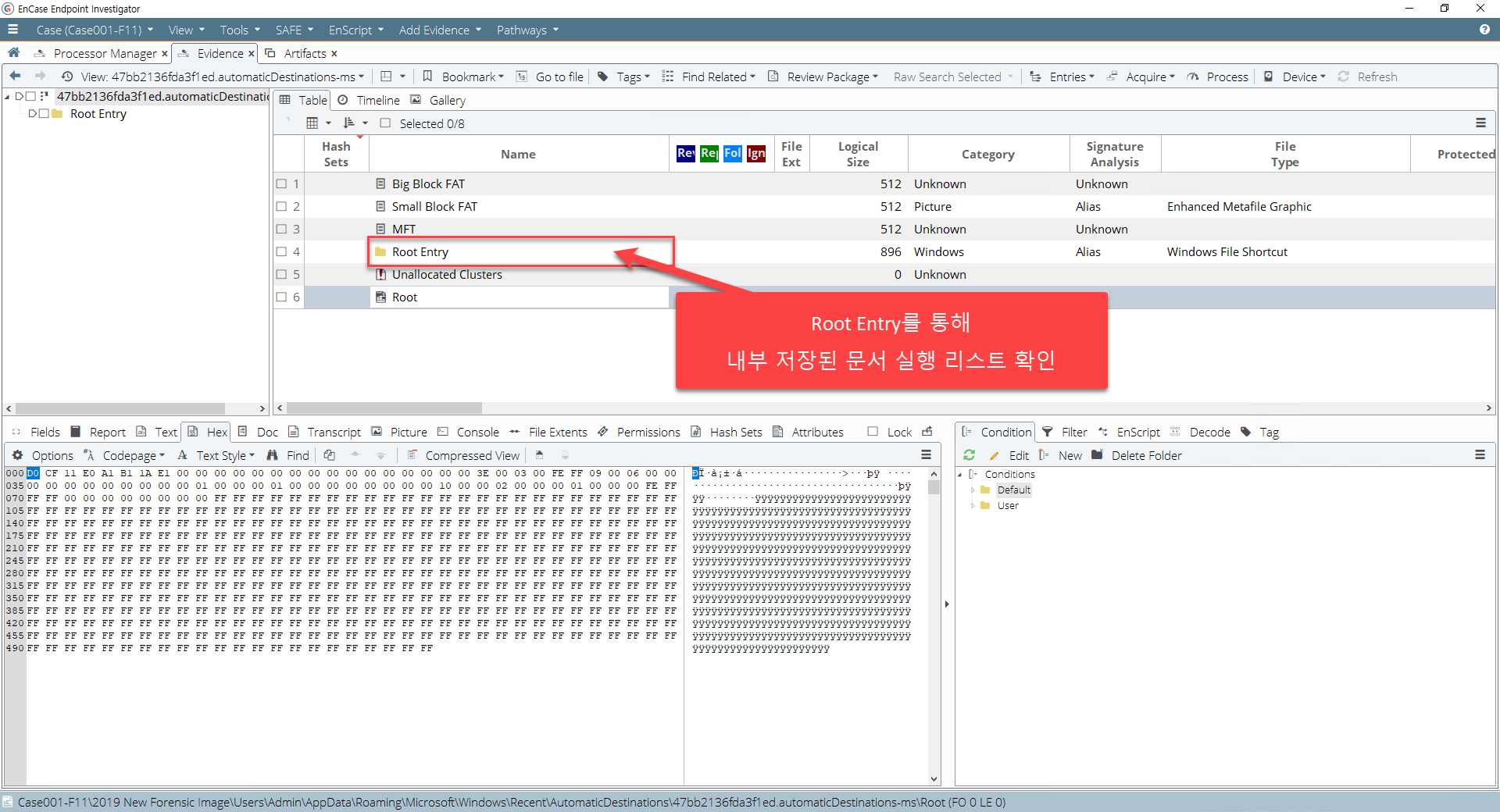The height and width of the screenshot is (812, 1500).
Task: Open the table pane hamburger options menu
Action: [1480, 123]
